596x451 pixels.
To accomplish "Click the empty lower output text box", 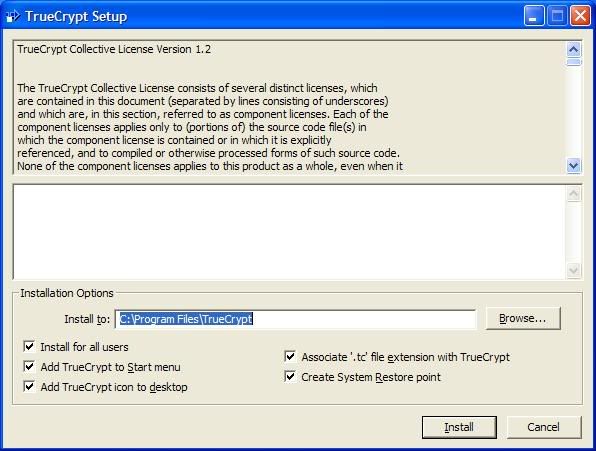I will click(290, 232).
